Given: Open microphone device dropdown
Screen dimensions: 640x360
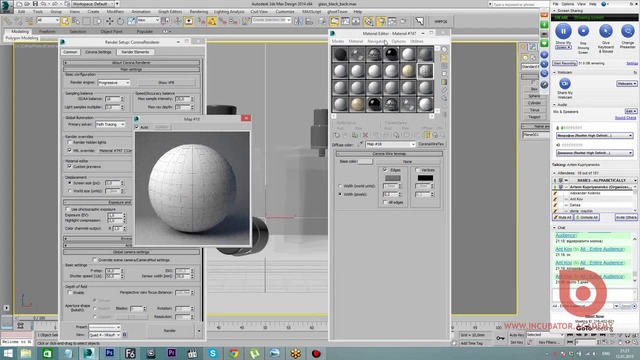Looking at the screenshot, I should [x=595, y=135].
